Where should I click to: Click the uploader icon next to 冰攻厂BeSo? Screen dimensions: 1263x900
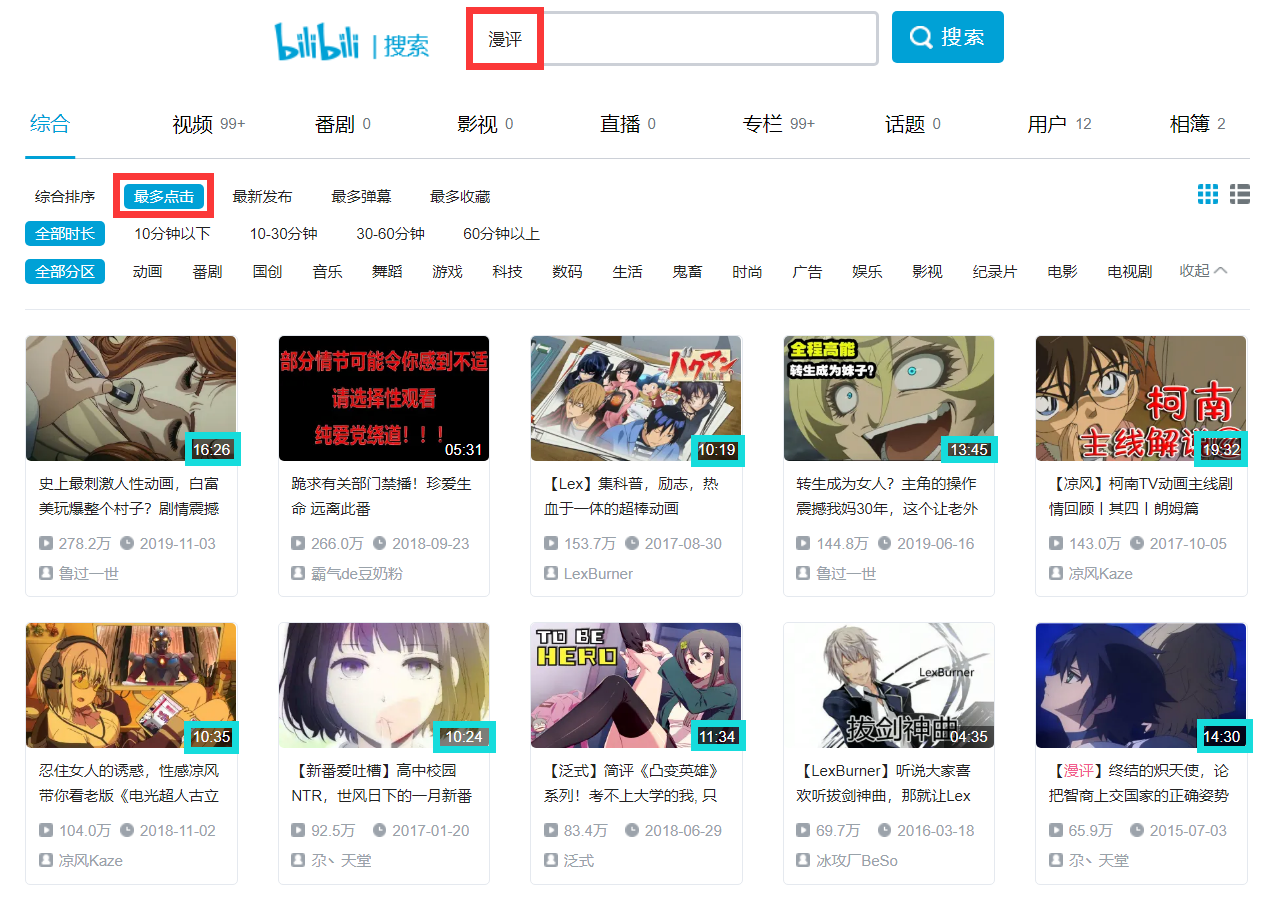[803, 860]
